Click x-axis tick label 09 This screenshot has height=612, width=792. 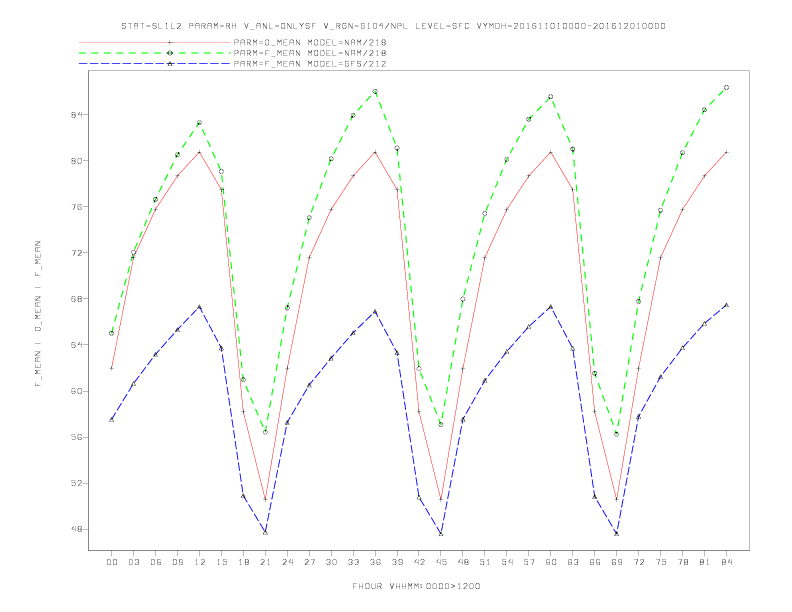[x=177, y=562]
